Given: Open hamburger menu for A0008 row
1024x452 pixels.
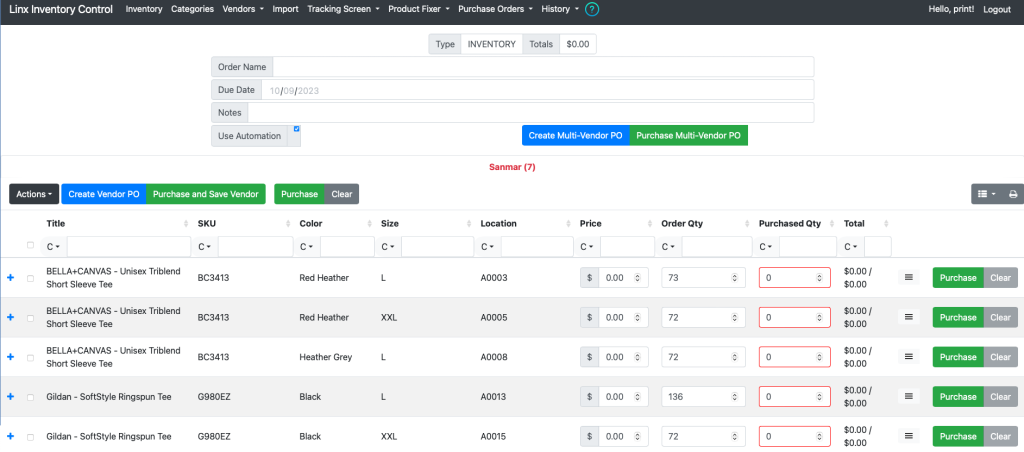Looking at the screenshot, I should pos(908,357).
